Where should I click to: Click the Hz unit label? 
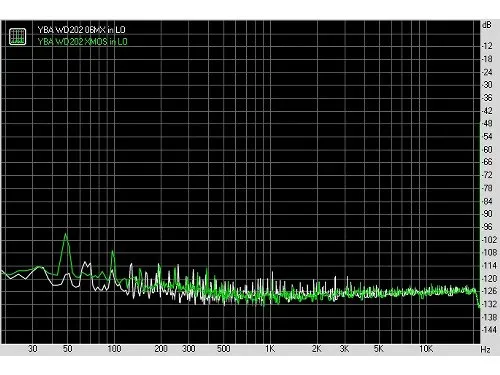[x=485, y=350]
